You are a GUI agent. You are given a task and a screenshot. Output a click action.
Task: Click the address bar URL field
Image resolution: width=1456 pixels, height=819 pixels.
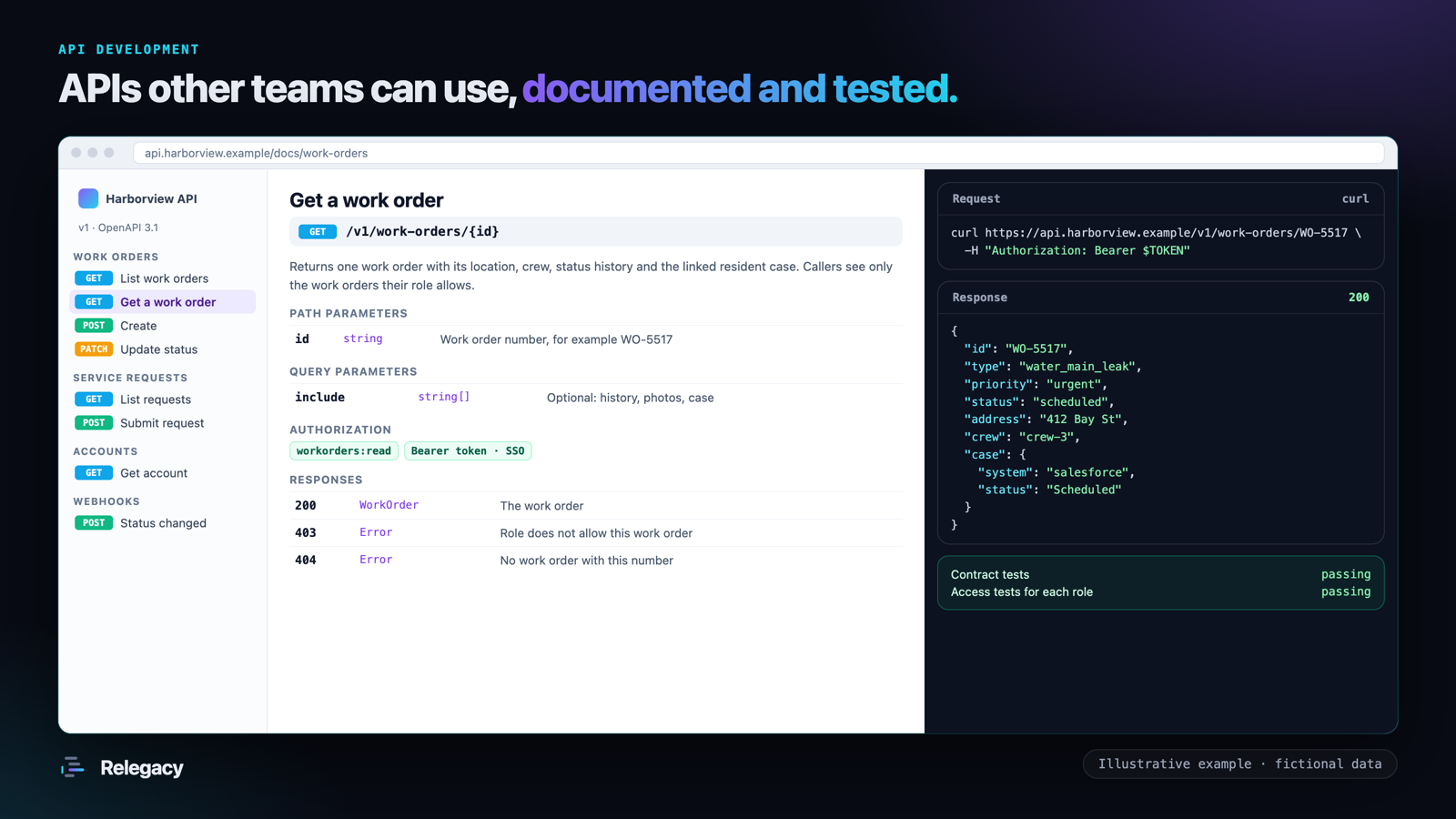coord(759,153)
